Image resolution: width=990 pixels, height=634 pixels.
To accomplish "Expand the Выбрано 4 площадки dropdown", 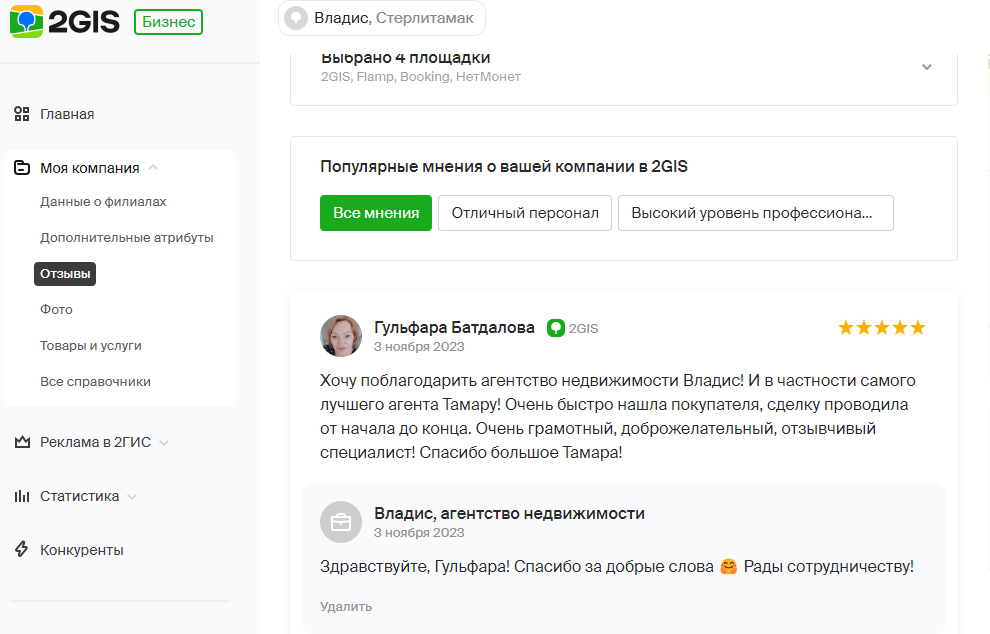I will click(926, 67).
